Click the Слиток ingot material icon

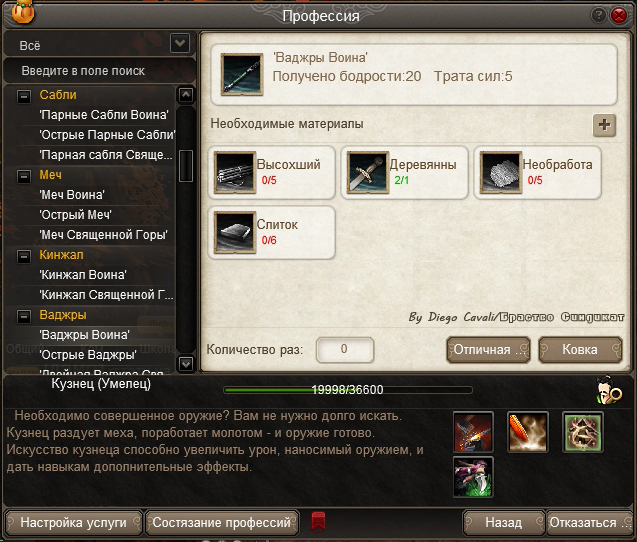click(x=234, y=232)
